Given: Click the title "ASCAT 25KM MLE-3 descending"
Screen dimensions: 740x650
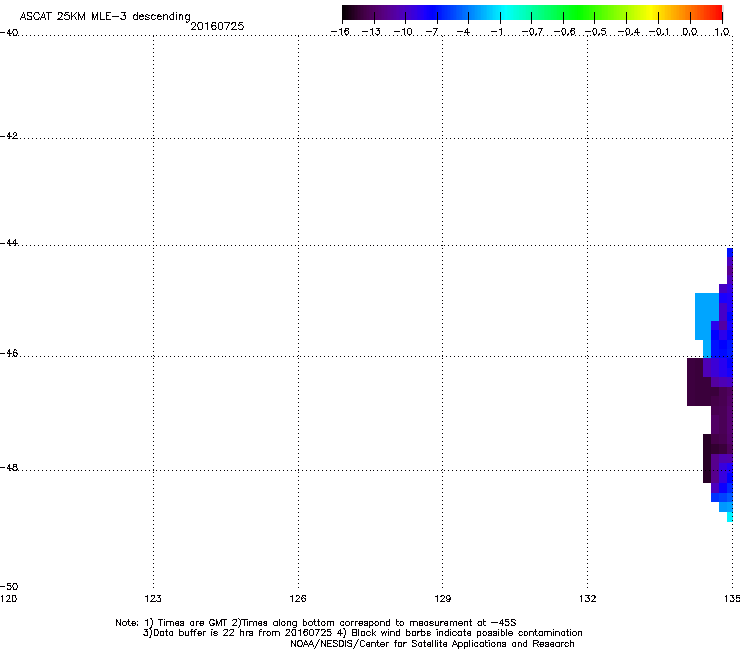Looking at the screenshot, I should (105, 17).
